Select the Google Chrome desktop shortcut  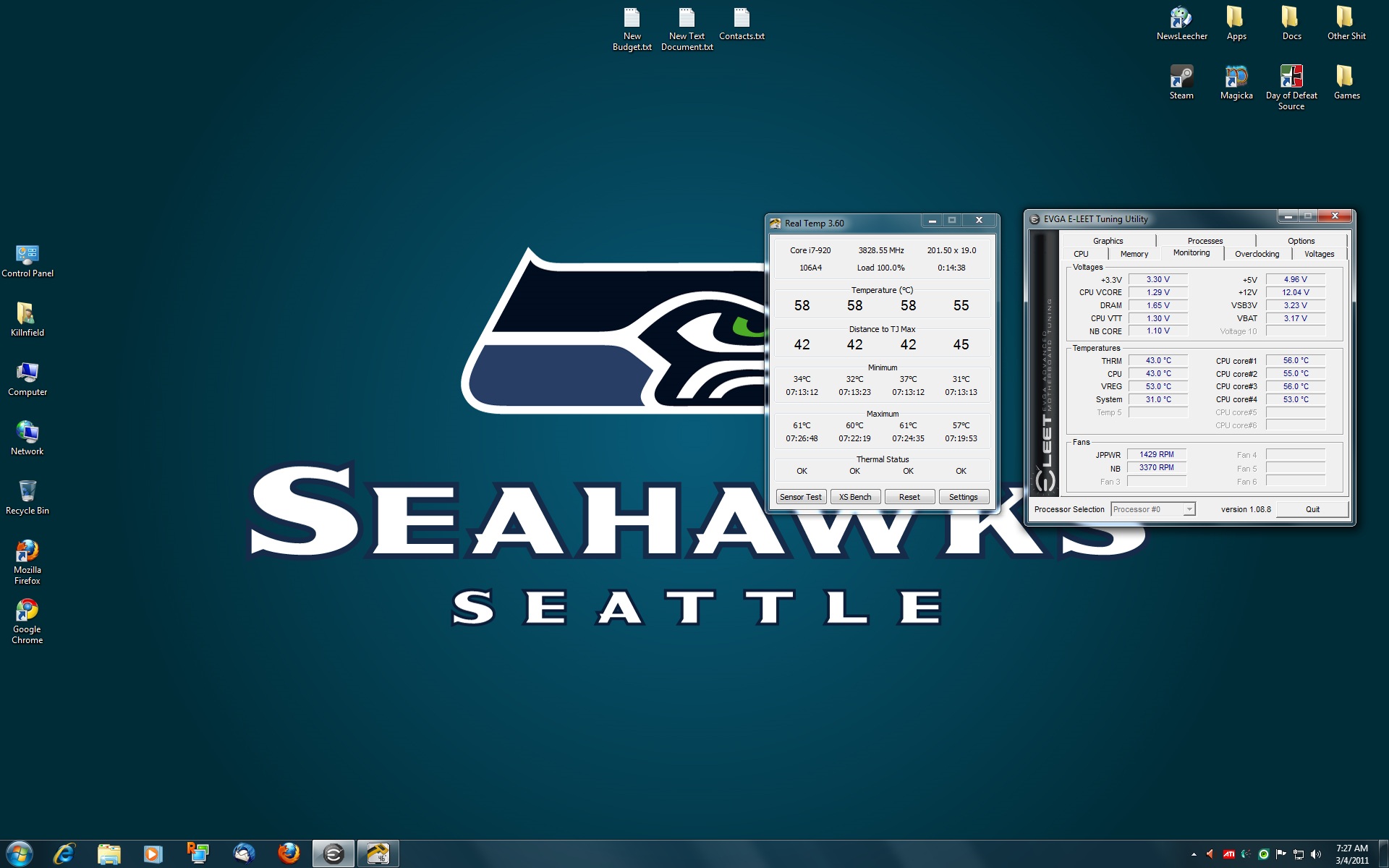click(x=27, y=621)
